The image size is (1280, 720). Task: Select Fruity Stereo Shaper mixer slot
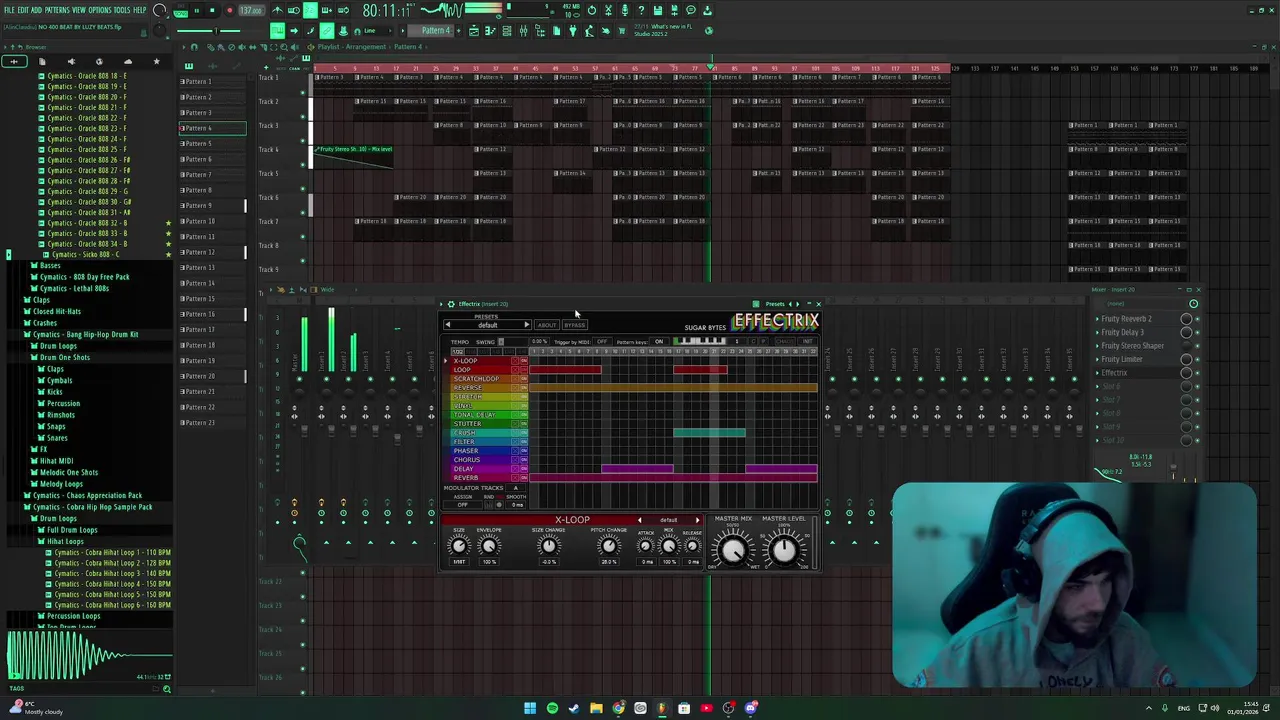[x=1132, y=346]
